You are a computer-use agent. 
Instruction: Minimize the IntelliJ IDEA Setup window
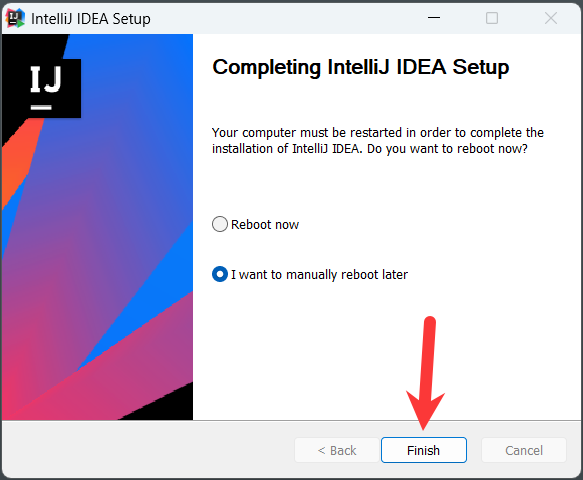[x=434, y=18]
